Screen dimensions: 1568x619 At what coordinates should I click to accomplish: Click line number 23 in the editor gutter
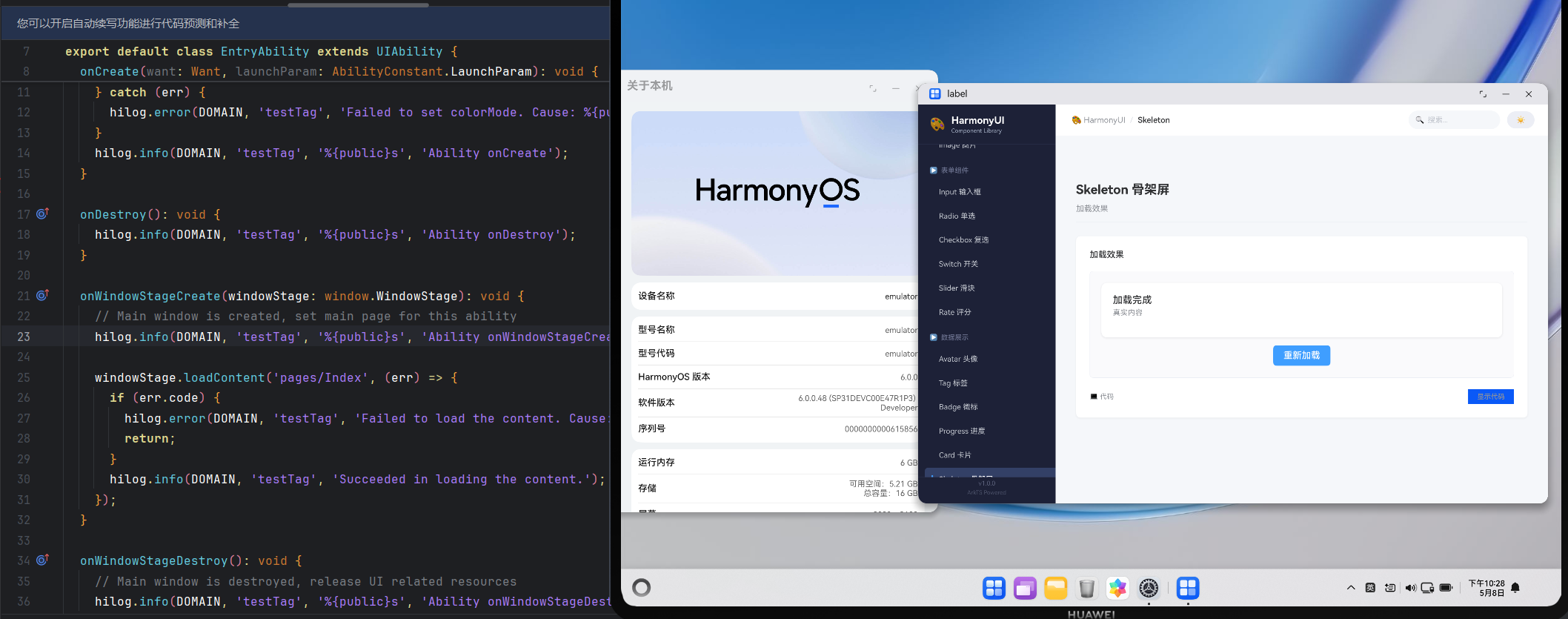tap(24, 337)
